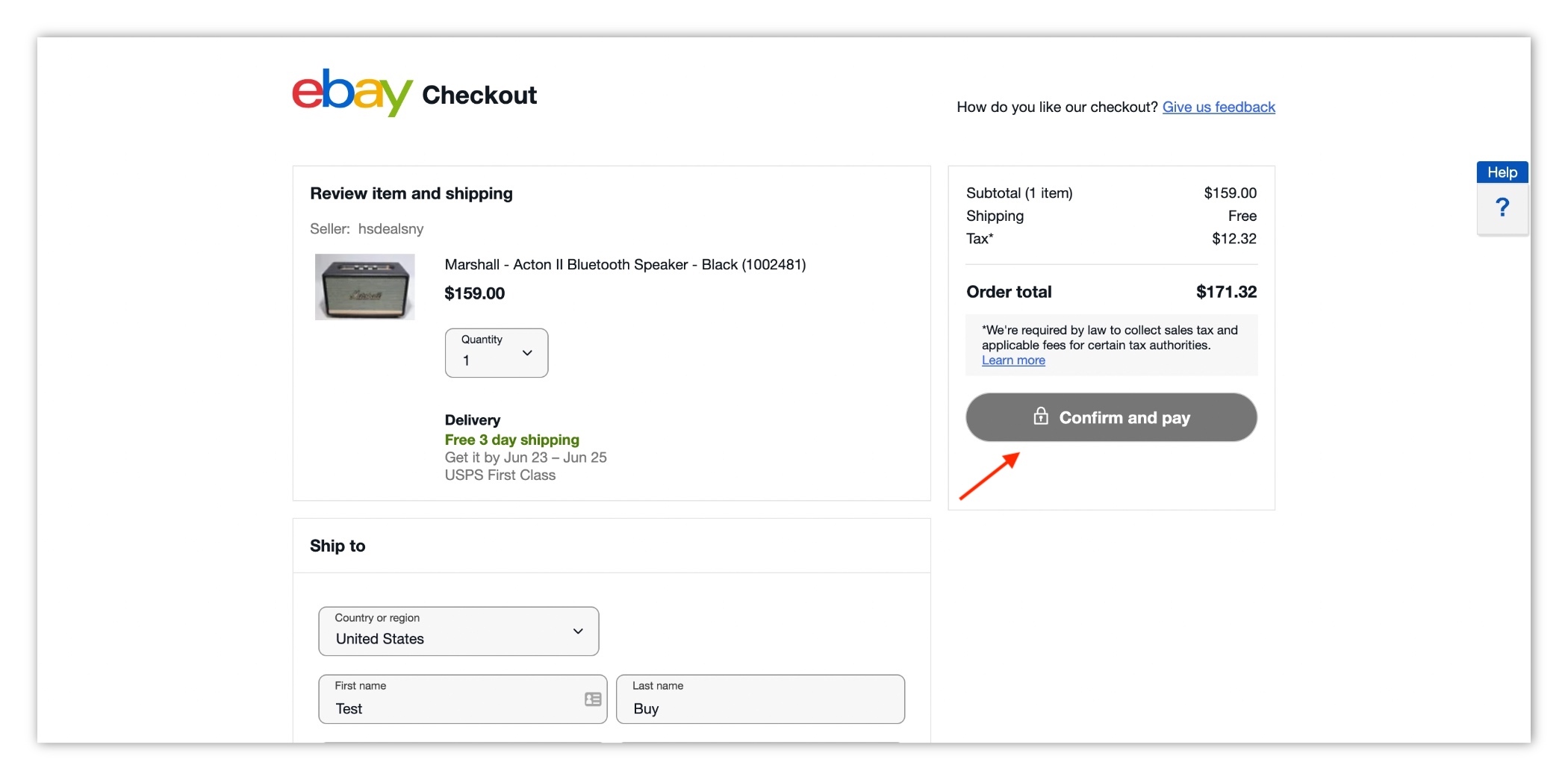
Task: Click the eBay logo
Action: pyautogui.click(x=352, y=93)
